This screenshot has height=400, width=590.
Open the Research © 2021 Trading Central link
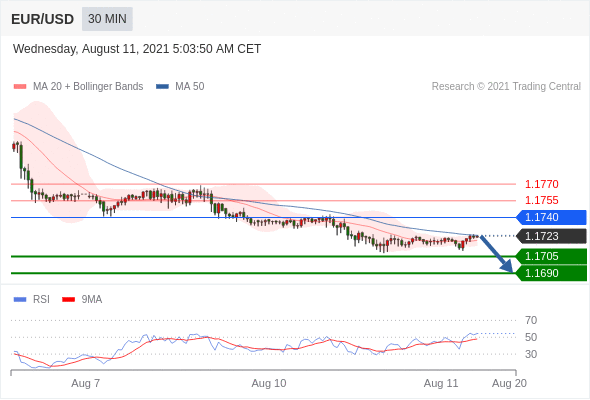(x=506, y=87)
